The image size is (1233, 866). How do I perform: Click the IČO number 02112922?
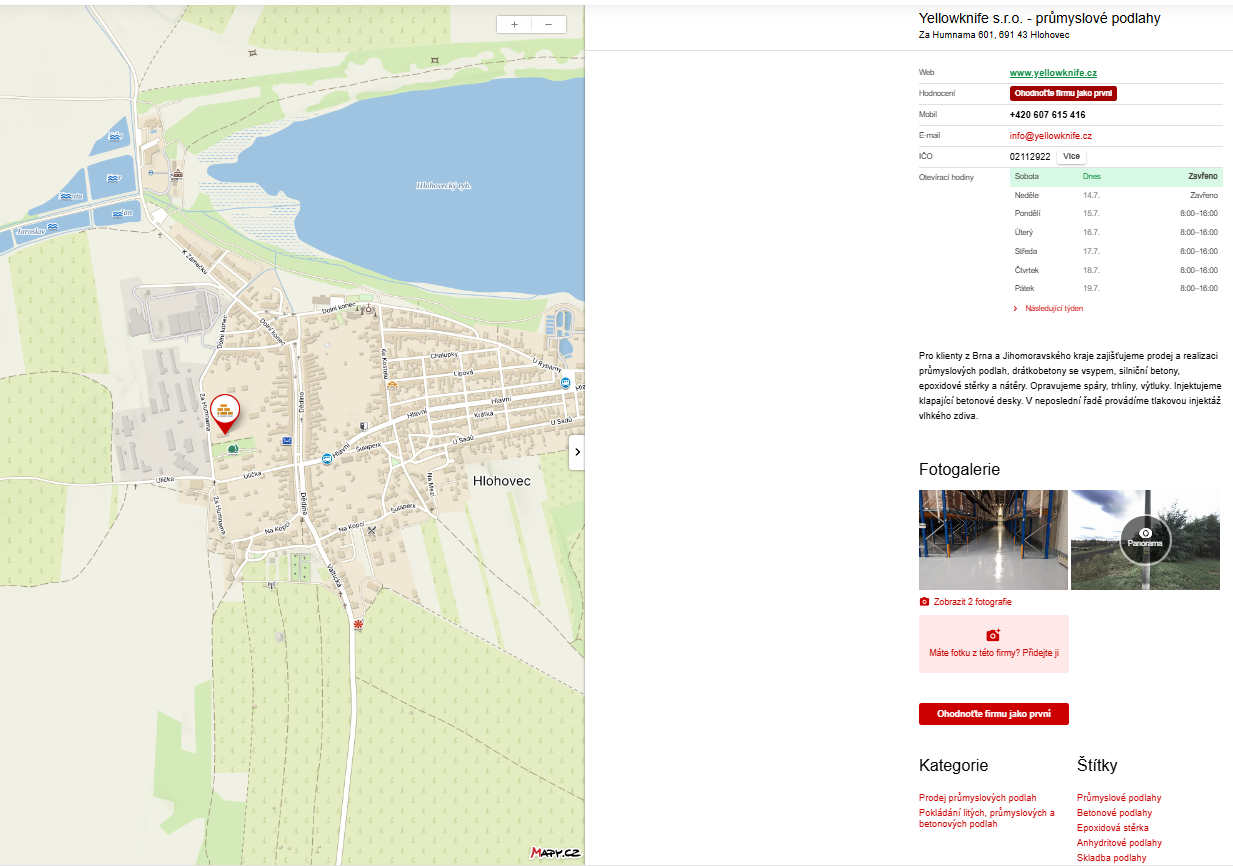(1030, 157)
